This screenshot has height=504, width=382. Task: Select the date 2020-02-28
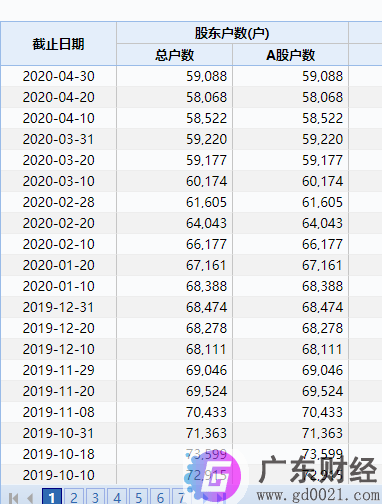[x=59, y=202]
